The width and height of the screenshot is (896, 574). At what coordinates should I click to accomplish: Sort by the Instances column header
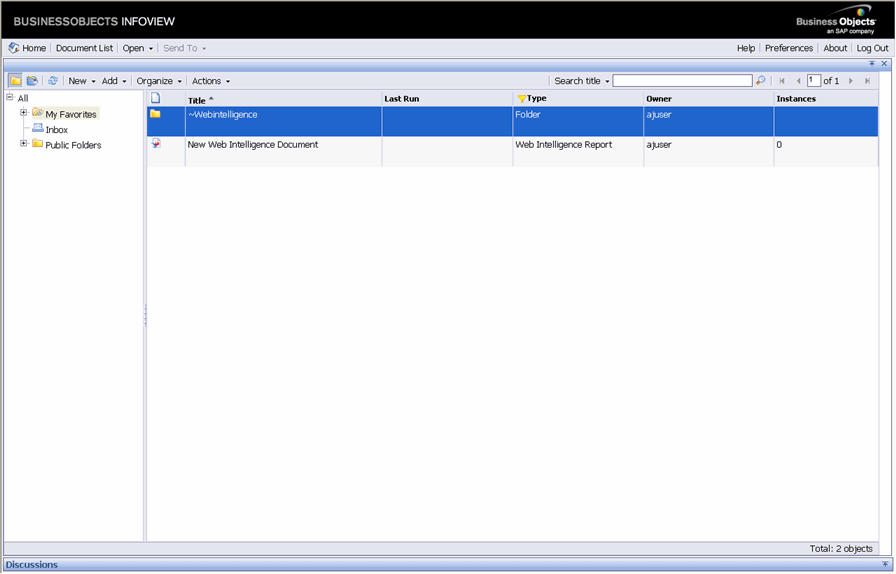point(796,99)
